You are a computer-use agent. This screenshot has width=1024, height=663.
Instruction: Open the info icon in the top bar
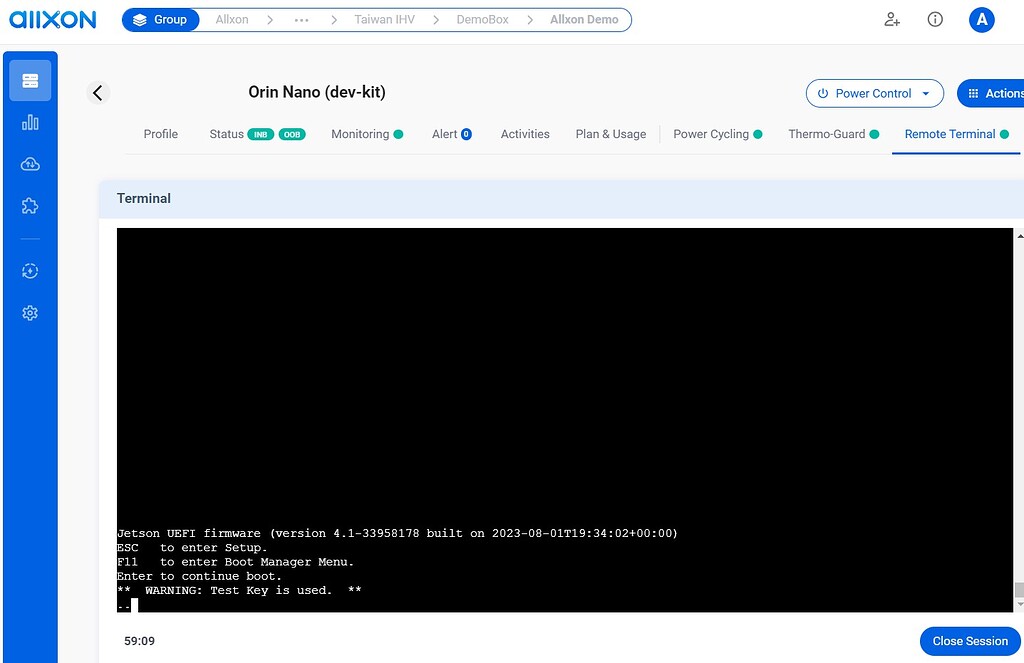[x=934, y=19]
